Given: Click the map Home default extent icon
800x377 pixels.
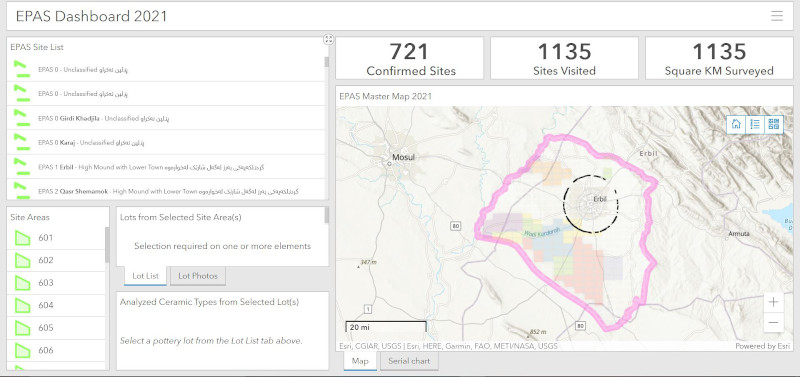Looking at the screenshot, I should 736,124.
